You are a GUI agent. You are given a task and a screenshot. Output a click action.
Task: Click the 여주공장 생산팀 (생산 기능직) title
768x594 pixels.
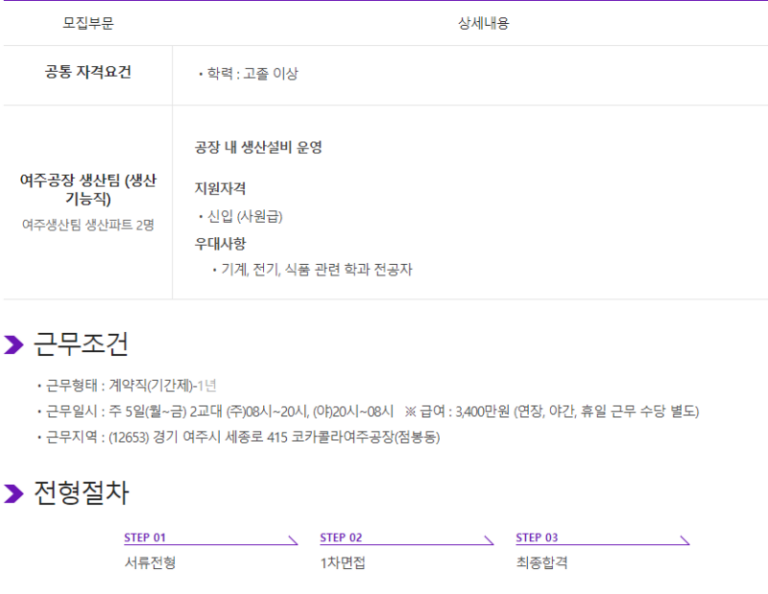(88, 189)
